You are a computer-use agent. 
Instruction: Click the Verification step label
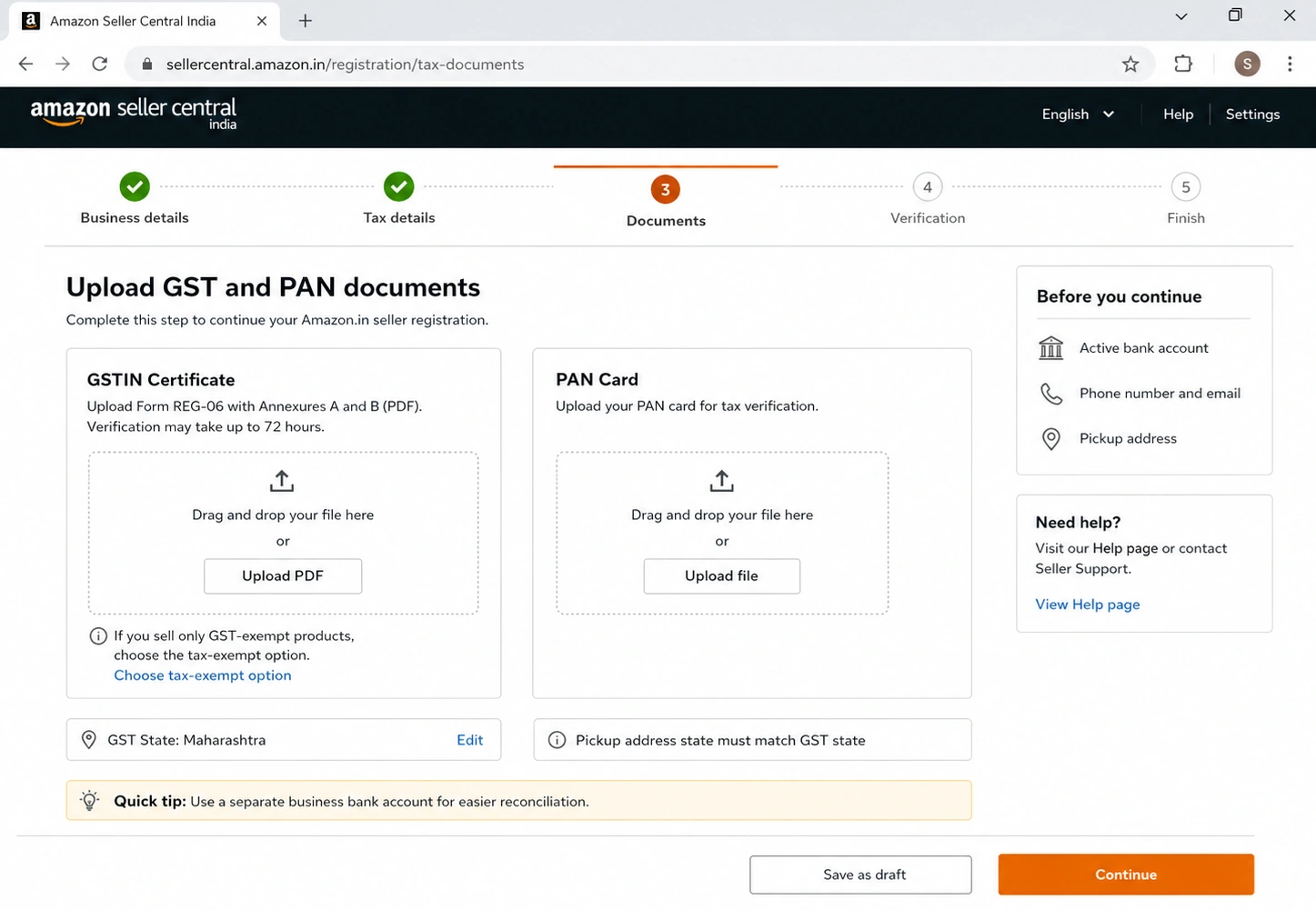pyautogui.click(x=928, y=218)
